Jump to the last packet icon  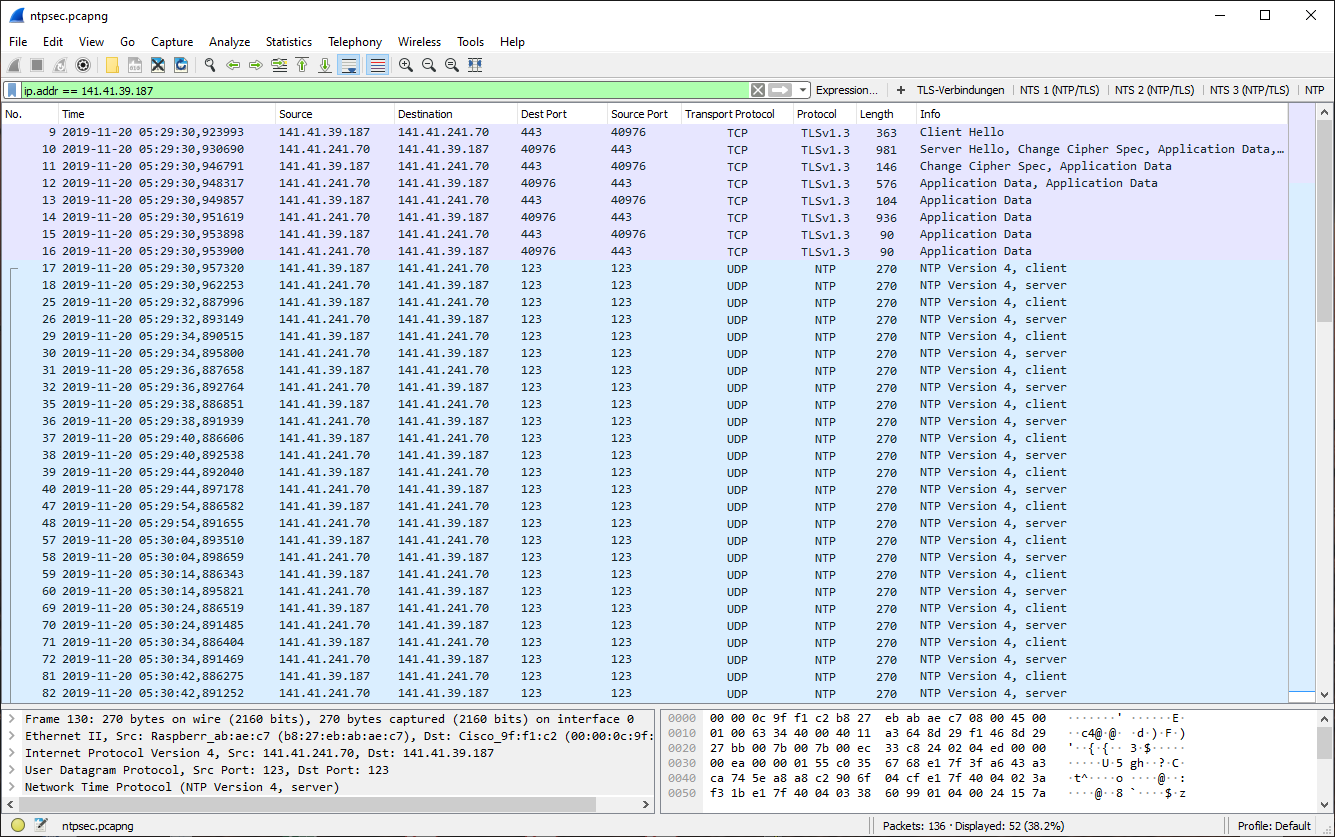coord(325,65)
